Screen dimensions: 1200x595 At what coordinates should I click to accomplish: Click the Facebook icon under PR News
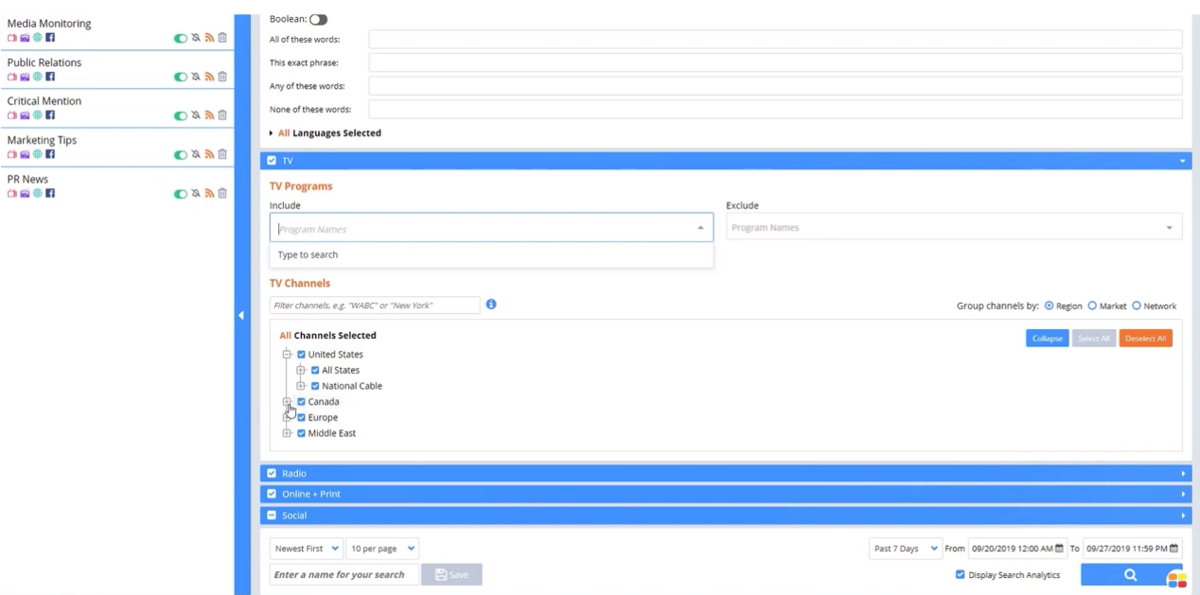[x=50, y=193]
